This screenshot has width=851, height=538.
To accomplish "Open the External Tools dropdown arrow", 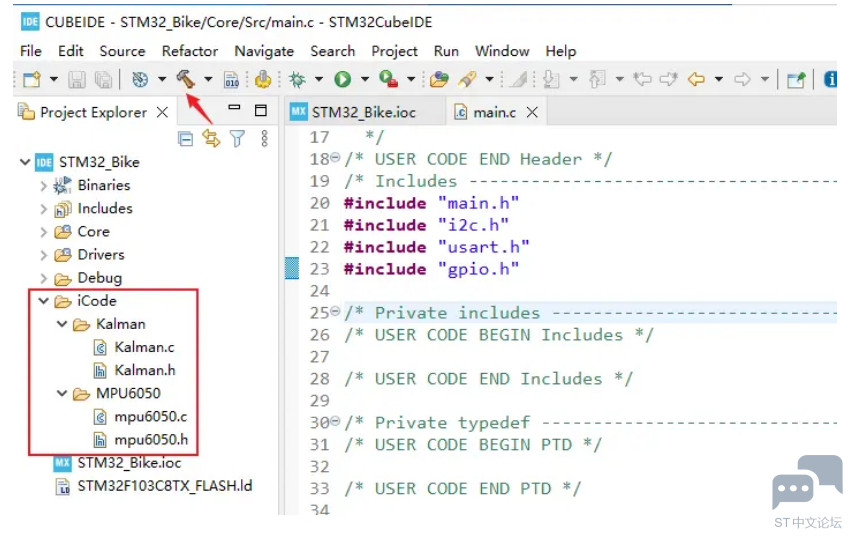I will point(411,79).
